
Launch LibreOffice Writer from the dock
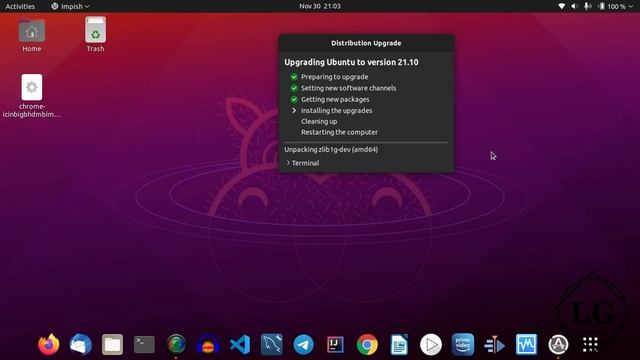(x=399, y=344)
